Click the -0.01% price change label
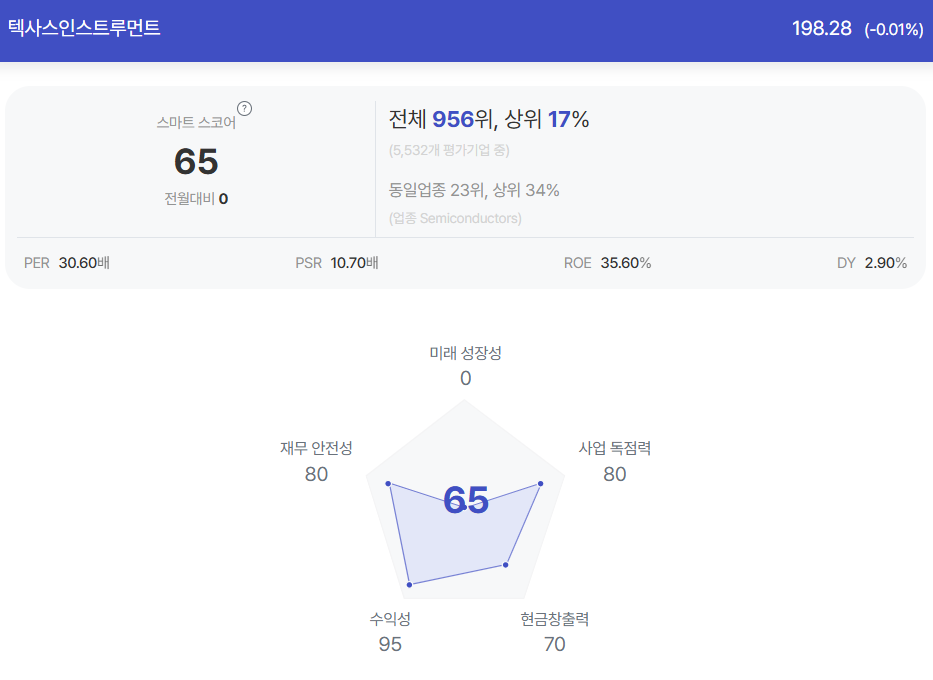Viewport: 933px width, 680px height. pos(894,29)
